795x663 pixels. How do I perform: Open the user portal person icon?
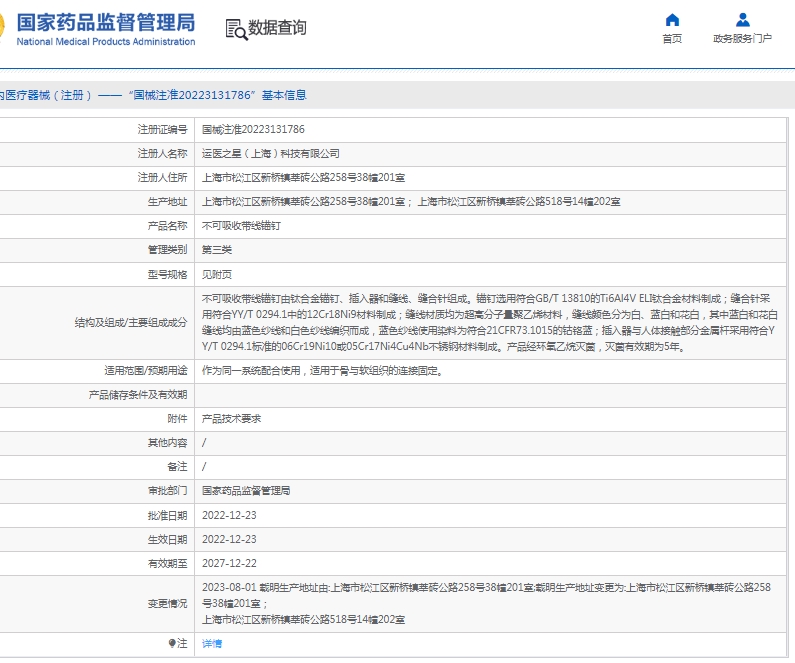click(x=742, y=20)
